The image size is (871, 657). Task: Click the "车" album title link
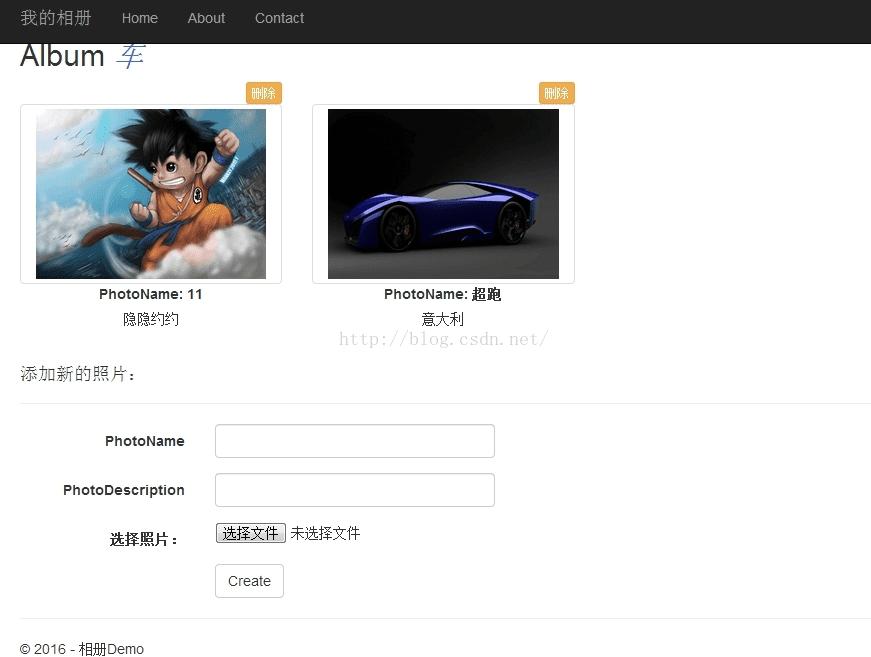pos(130,56)
